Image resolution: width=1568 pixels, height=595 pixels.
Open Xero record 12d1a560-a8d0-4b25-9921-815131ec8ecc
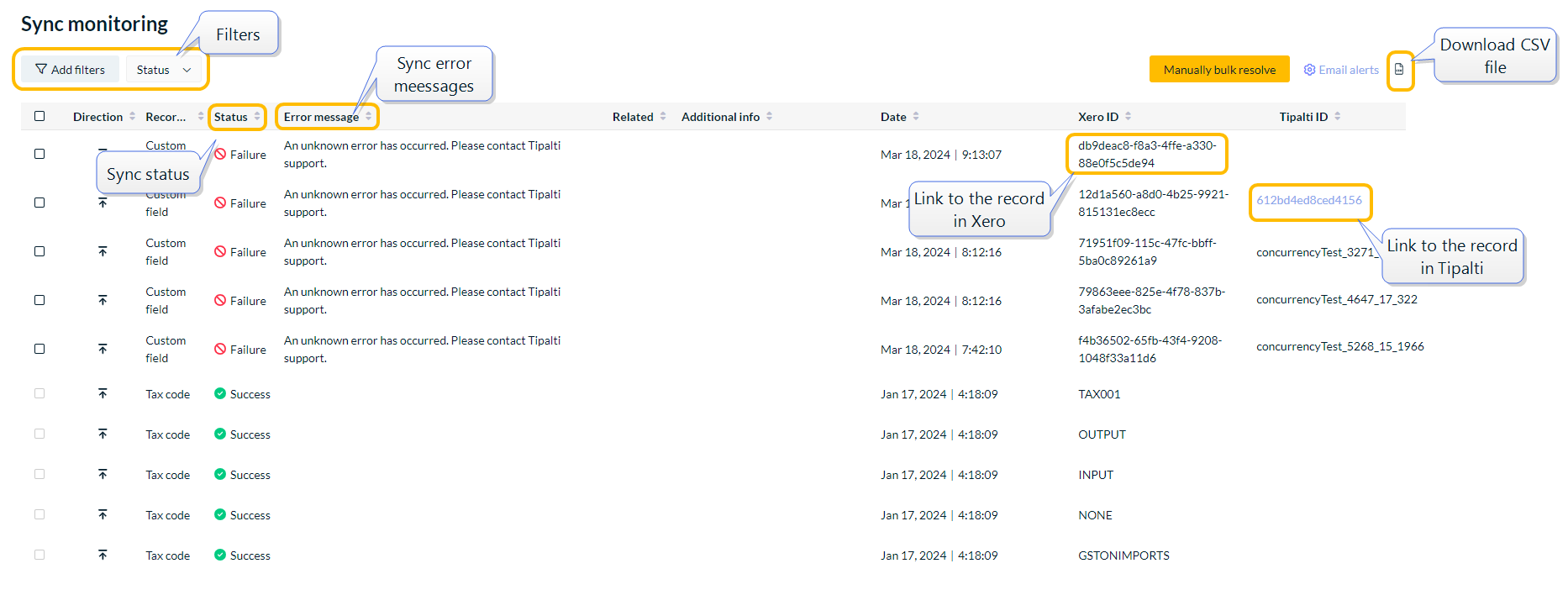coord(1153,203)
